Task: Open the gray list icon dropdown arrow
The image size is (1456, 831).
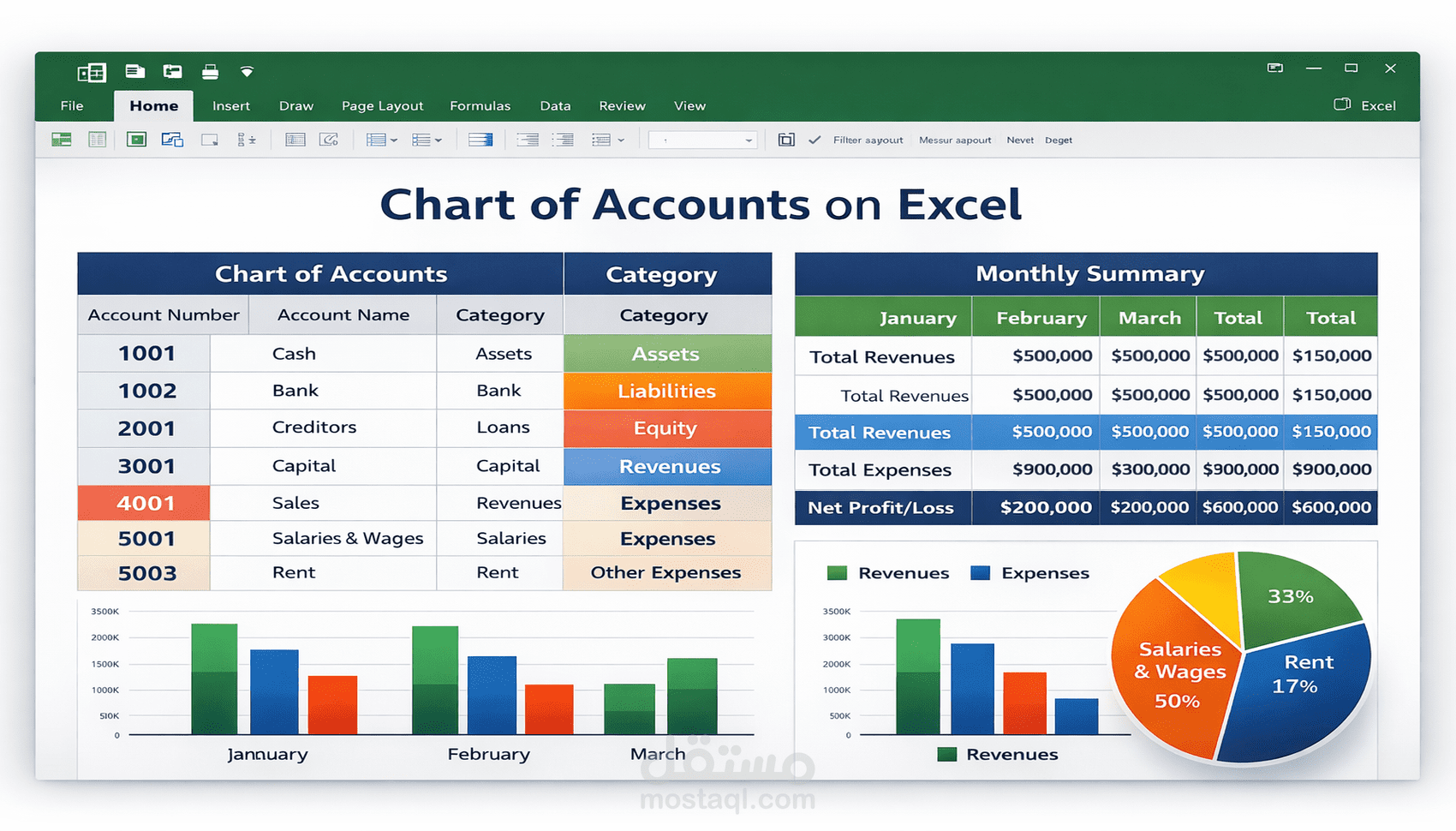Action: [x=621, y=140]
